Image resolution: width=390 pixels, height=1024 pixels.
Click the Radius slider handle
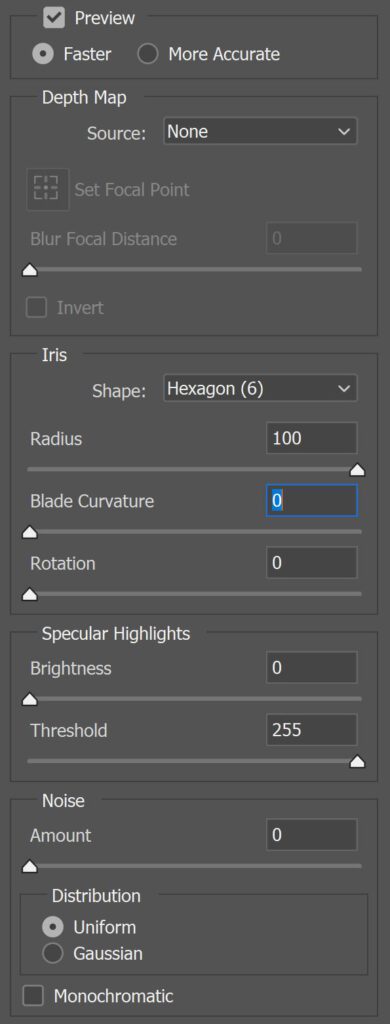[357, 470]
